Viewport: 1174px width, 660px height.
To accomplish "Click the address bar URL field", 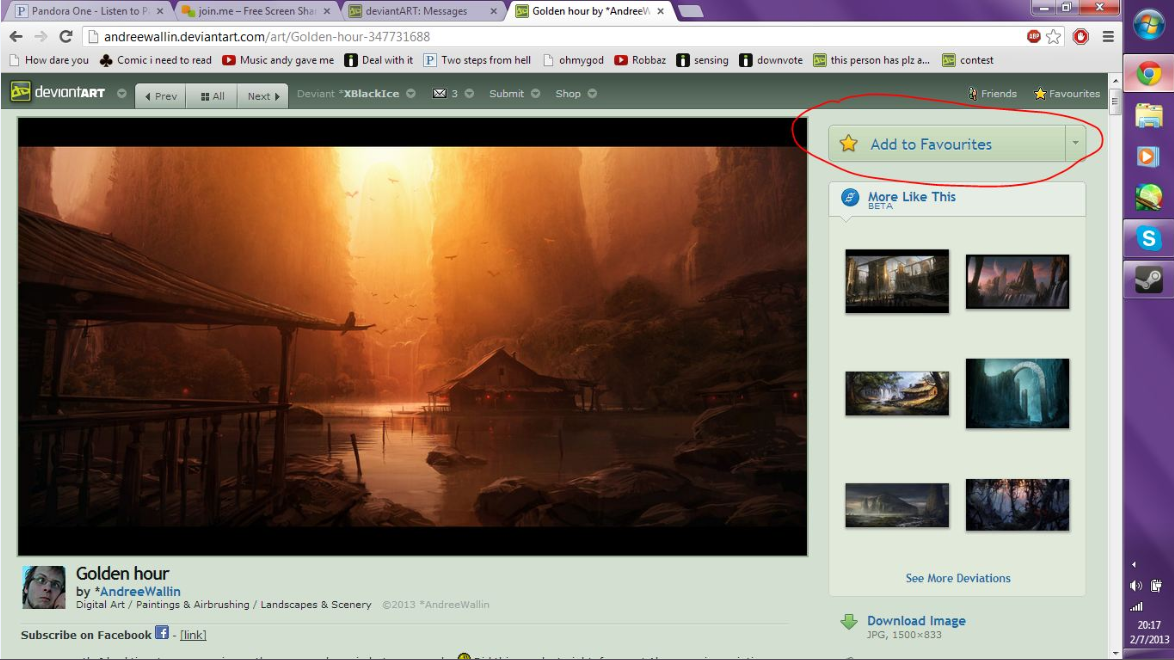I will click(x=554, y=36).
